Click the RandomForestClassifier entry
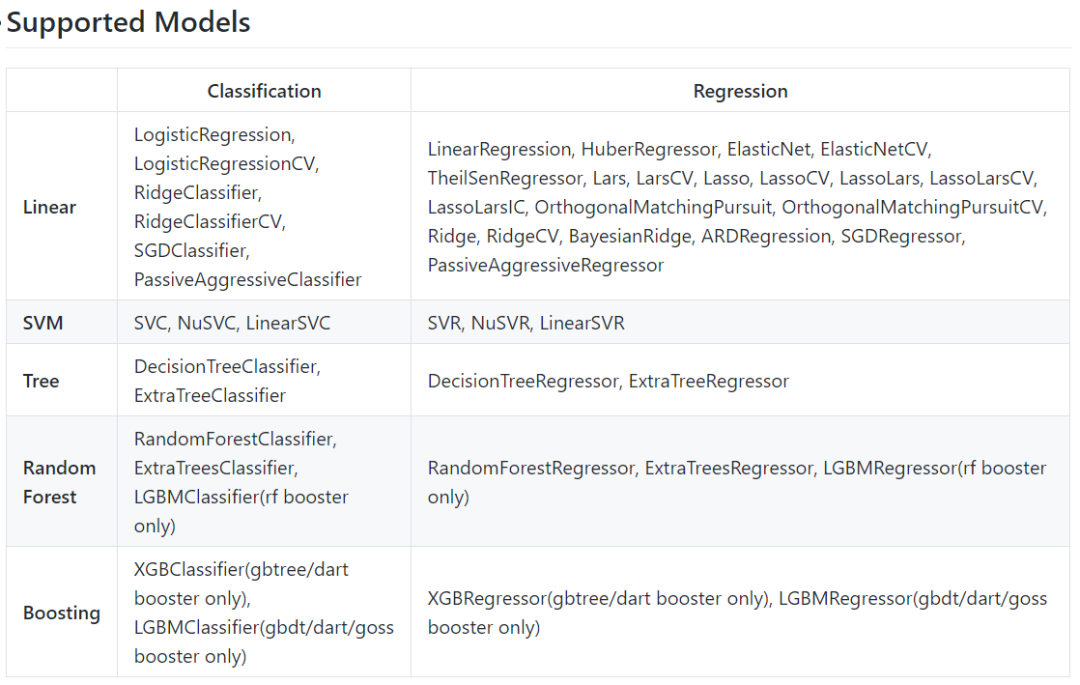The image size is (1080, 685). (235, 439)
